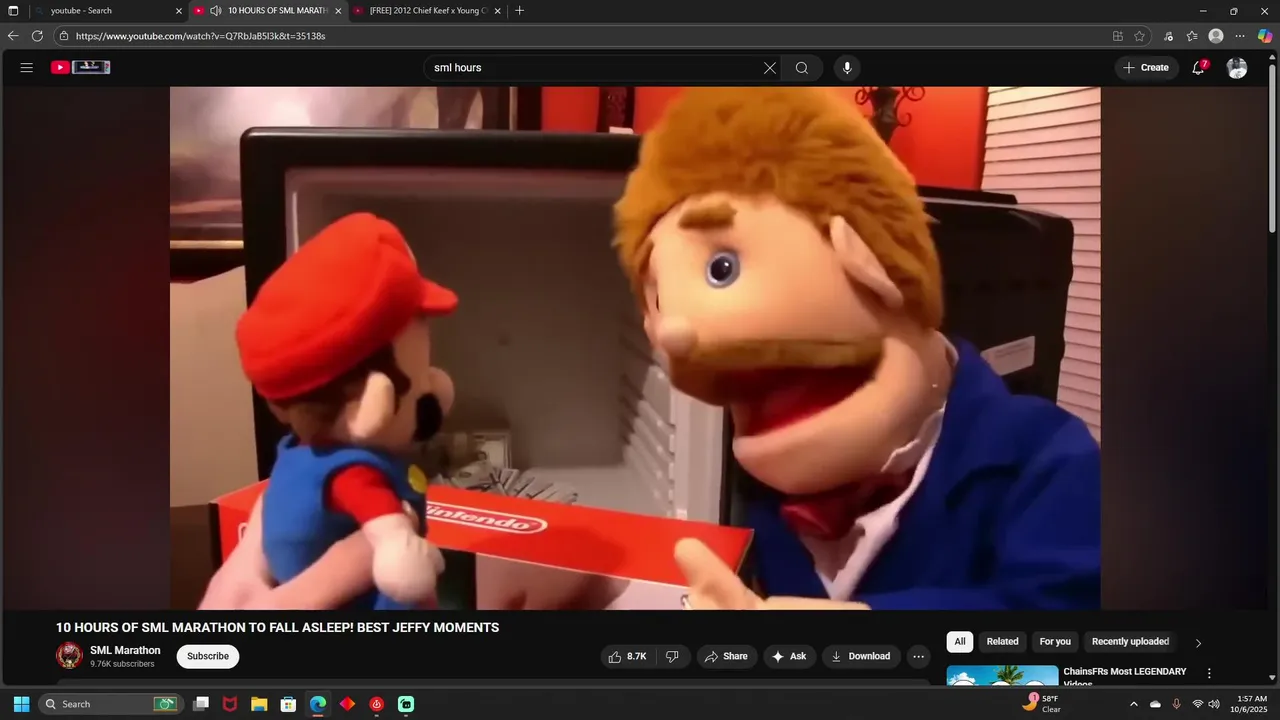Refresh the current page
Image resolution: width=1280 pixels, height=720 pixels.
pos(37,36)
